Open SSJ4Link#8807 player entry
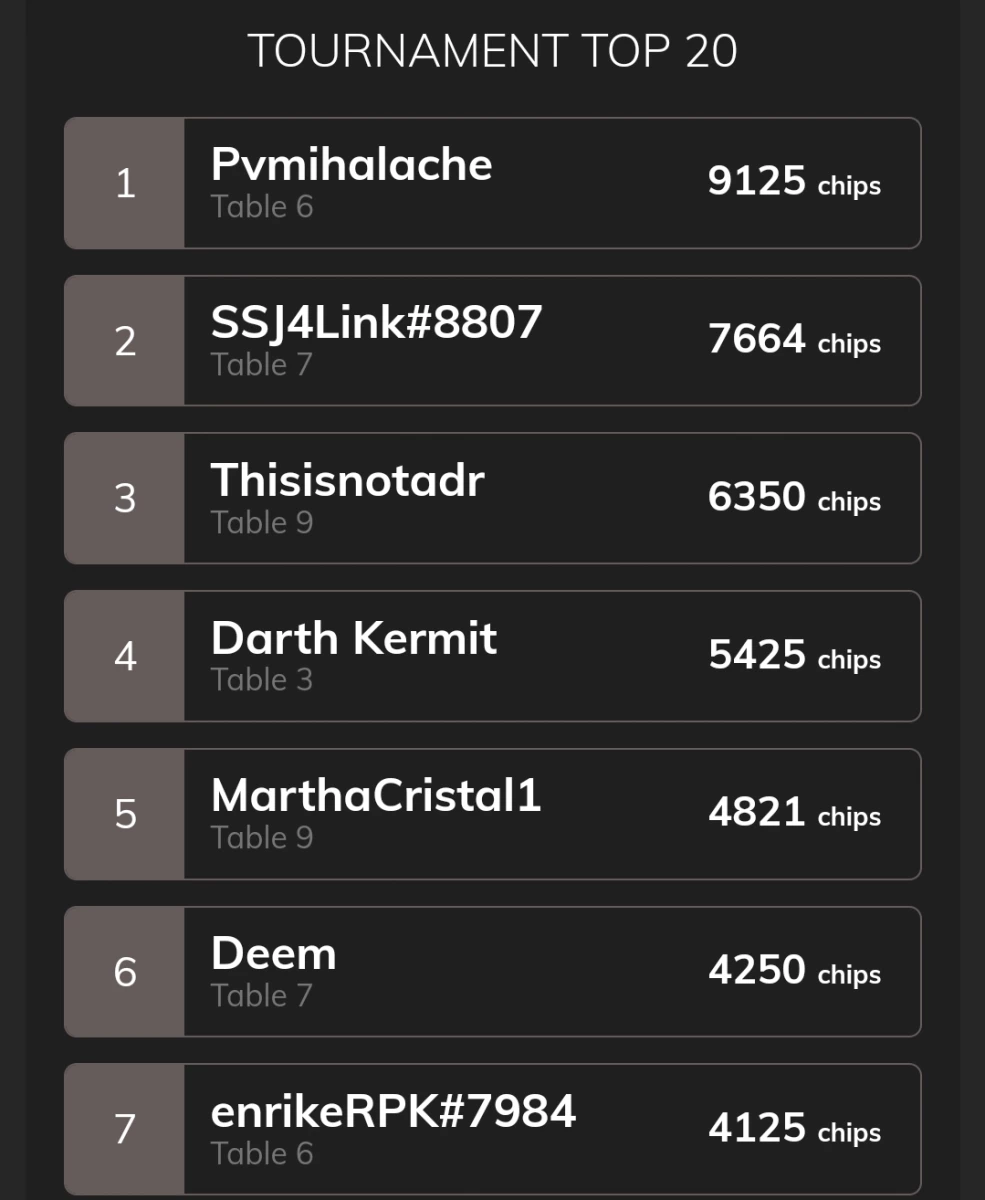Screen dimensions: 985x1200 click(492, 341)
